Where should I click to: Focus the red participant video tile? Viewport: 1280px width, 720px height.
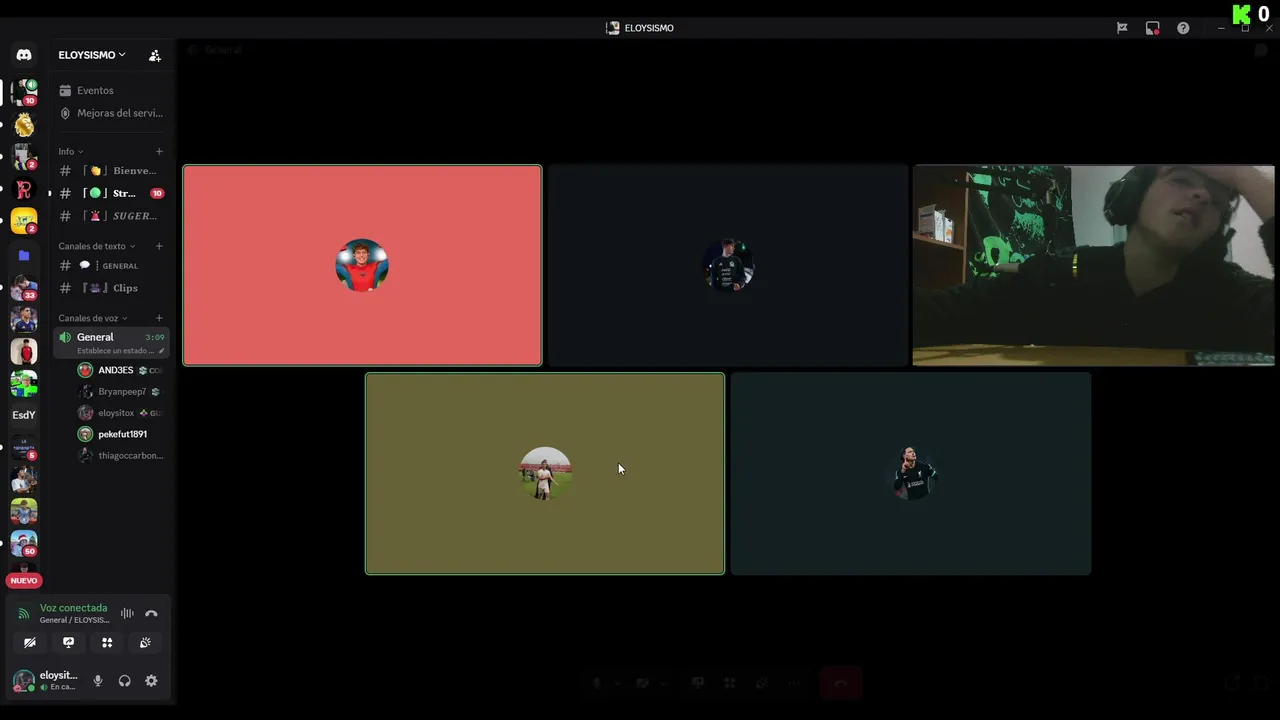click(362, 265)
